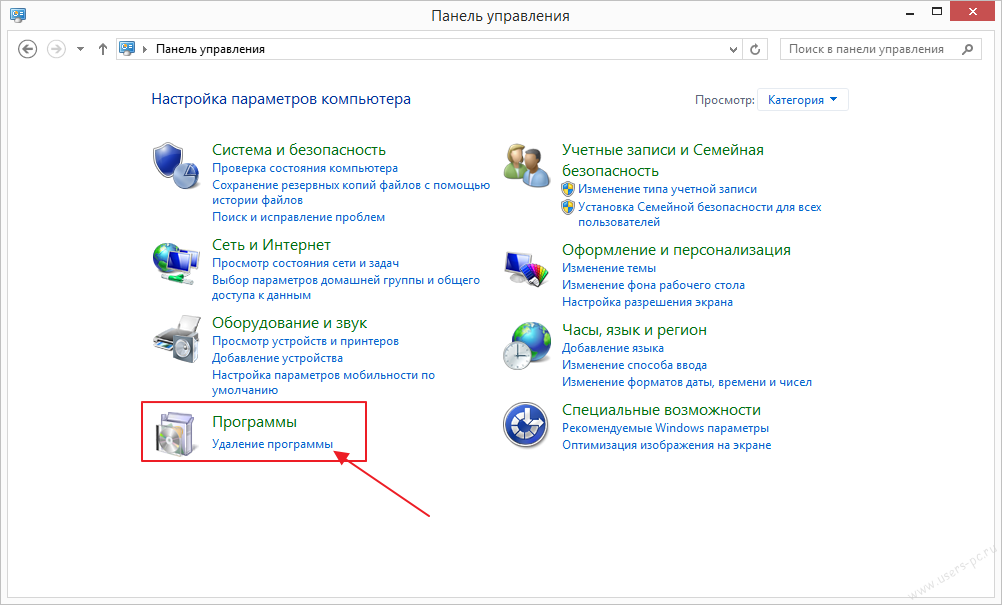Click Просмотр устройств и принтеров
The width and height of the screenshot is (1002, 605).
[x=305, y=341]
